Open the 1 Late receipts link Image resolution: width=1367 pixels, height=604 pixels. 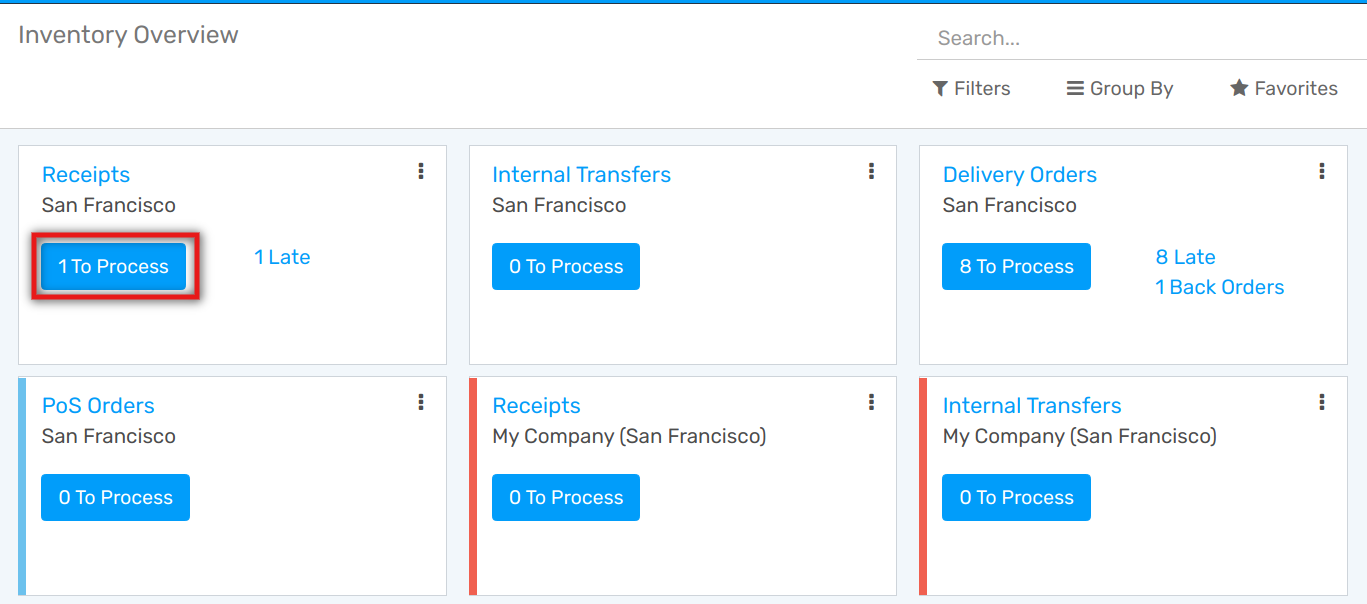click(282, 257)
